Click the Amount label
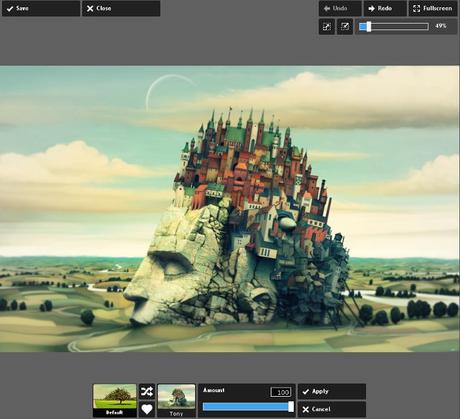Image resolution: width=460 pixels, height=419 pixels. coord(214,390)
